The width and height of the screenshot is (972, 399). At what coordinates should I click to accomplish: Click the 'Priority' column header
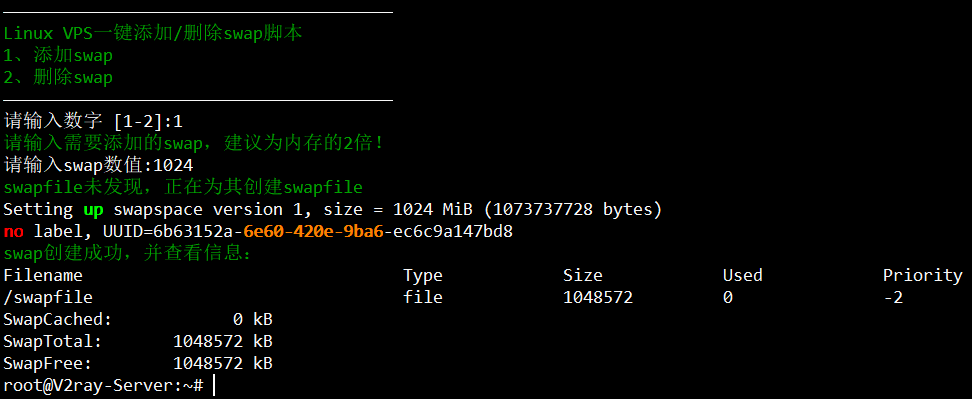pyautogui.click(x=922, y=276)
